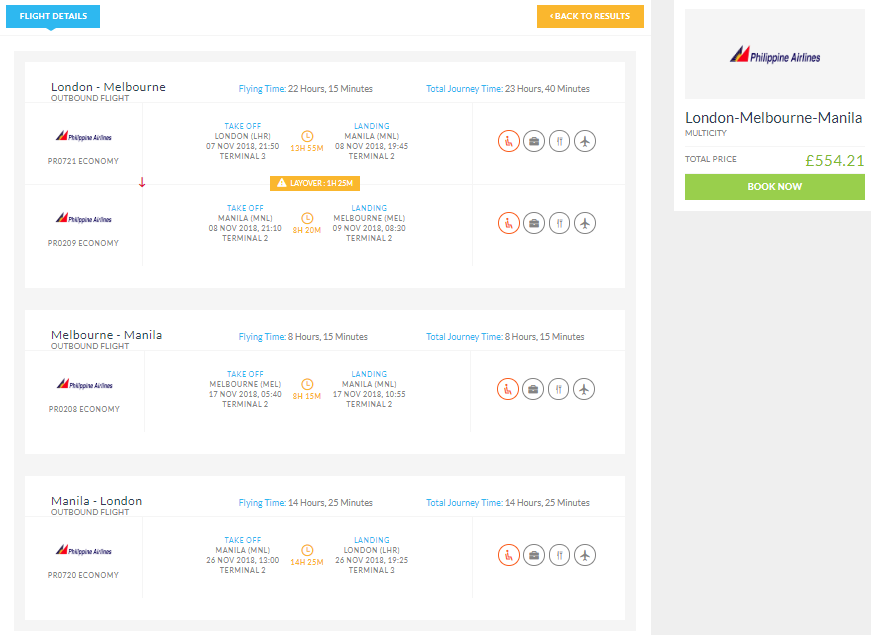The image size is (871, 635).
Task: Click the seat icon for flight PR0721
Action: pyautogui.click(x=508, y=141)
